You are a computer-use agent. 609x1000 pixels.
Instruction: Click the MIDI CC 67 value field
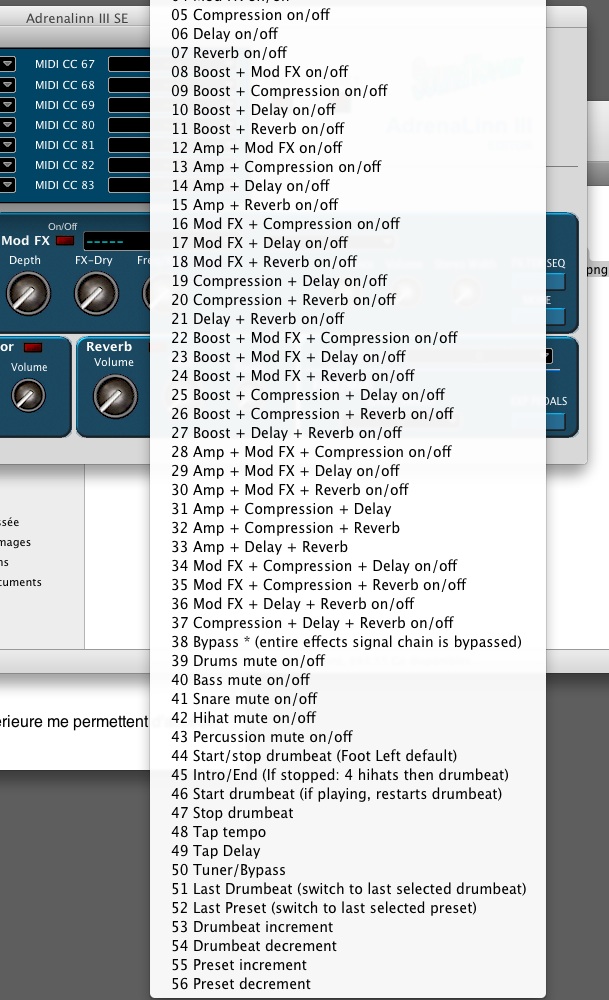click(x=129, y=64)
